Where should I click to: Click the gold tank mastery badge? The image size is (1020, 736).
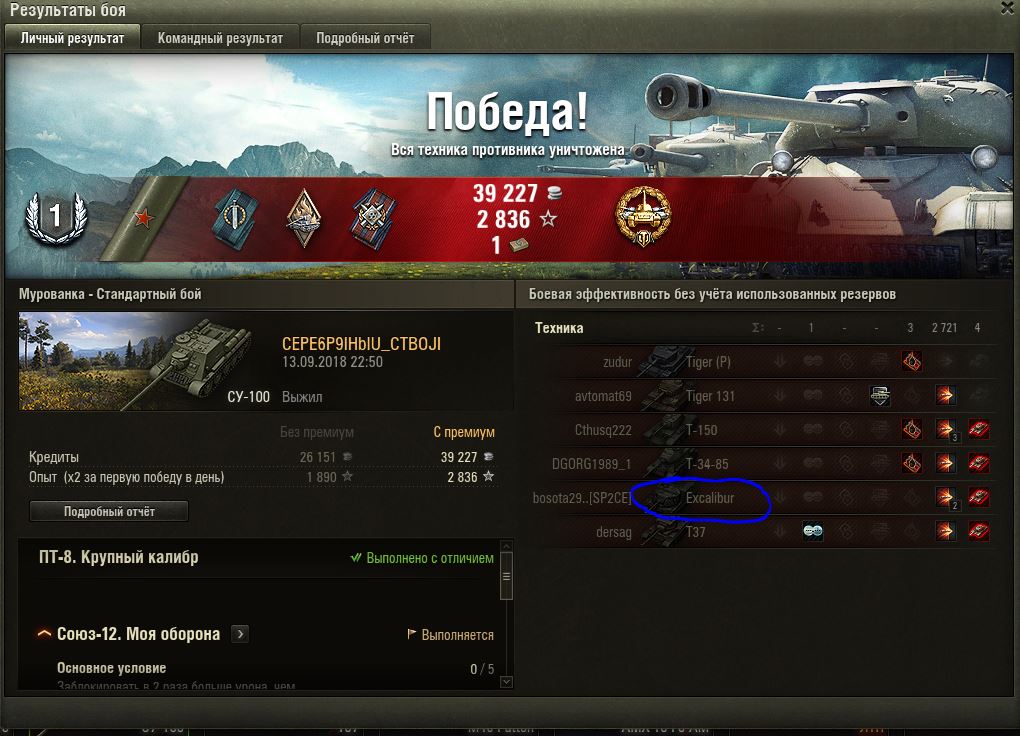643,215
